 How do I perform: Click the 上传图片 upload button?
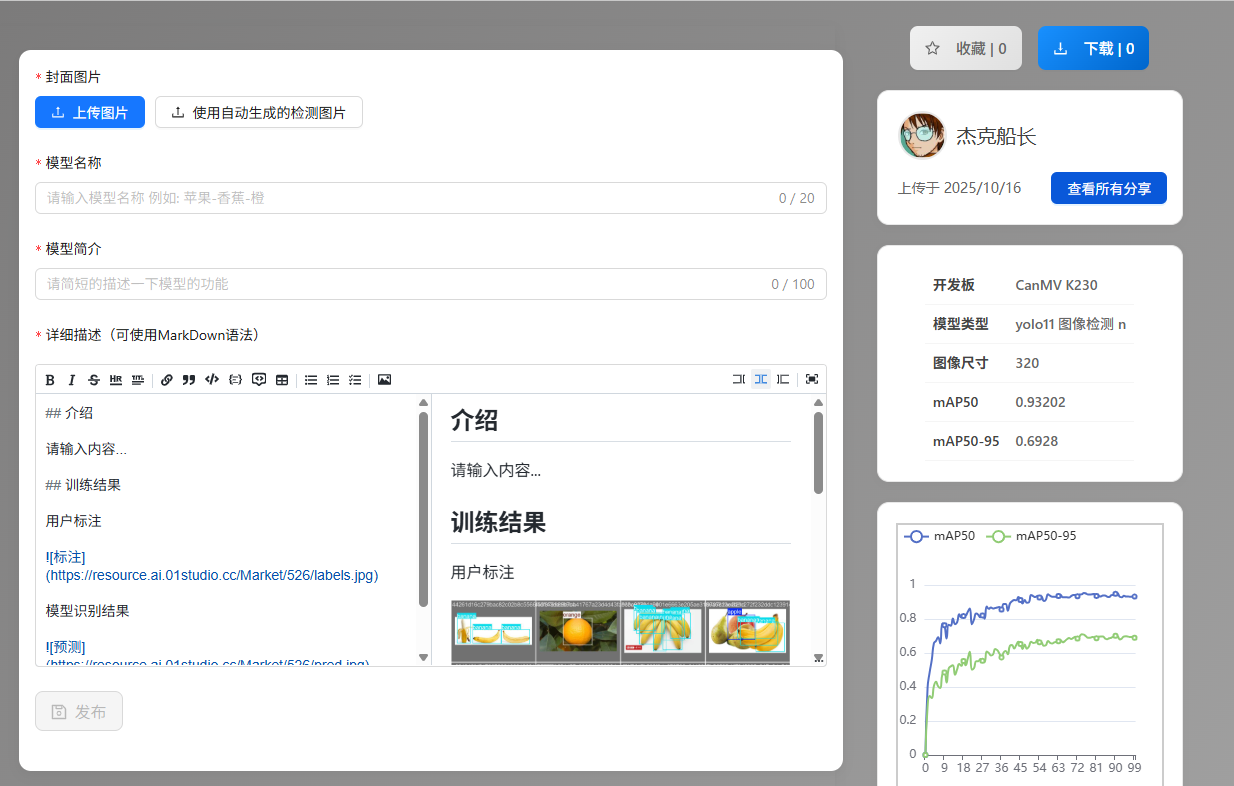point(90,113)
